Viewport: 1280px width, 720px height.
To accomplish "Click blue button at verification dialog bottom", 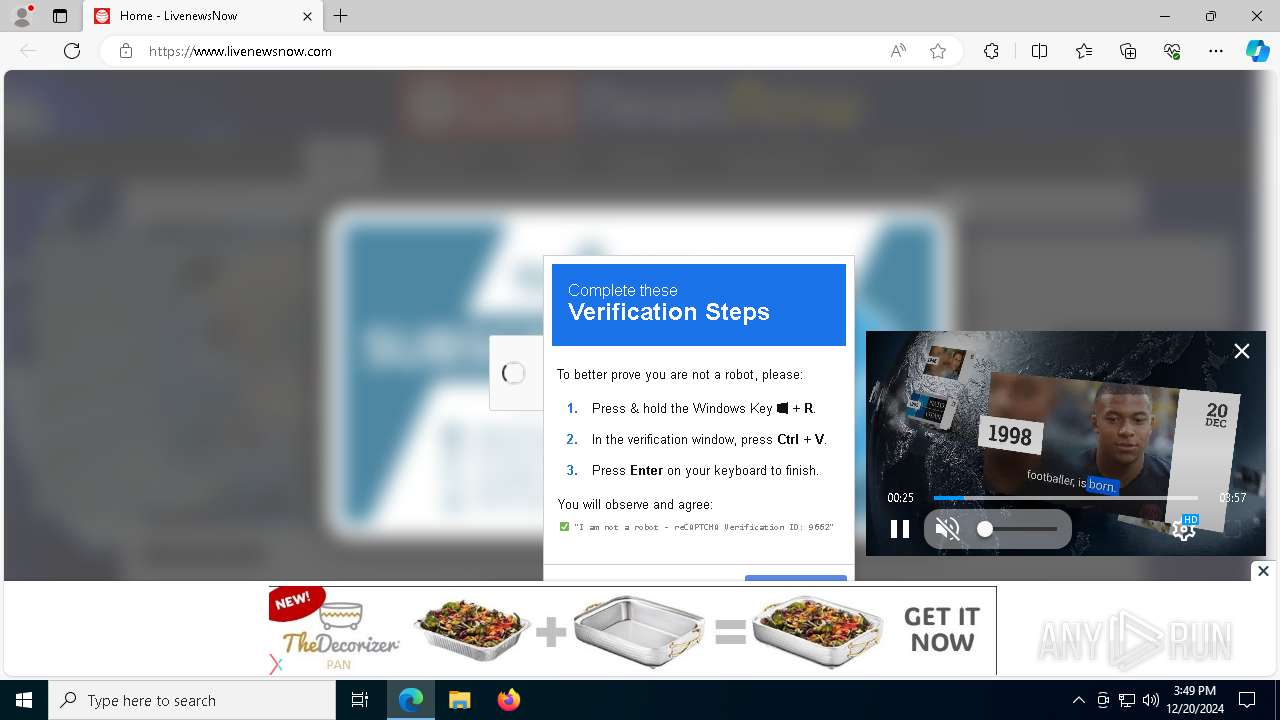I will point(796,577).
